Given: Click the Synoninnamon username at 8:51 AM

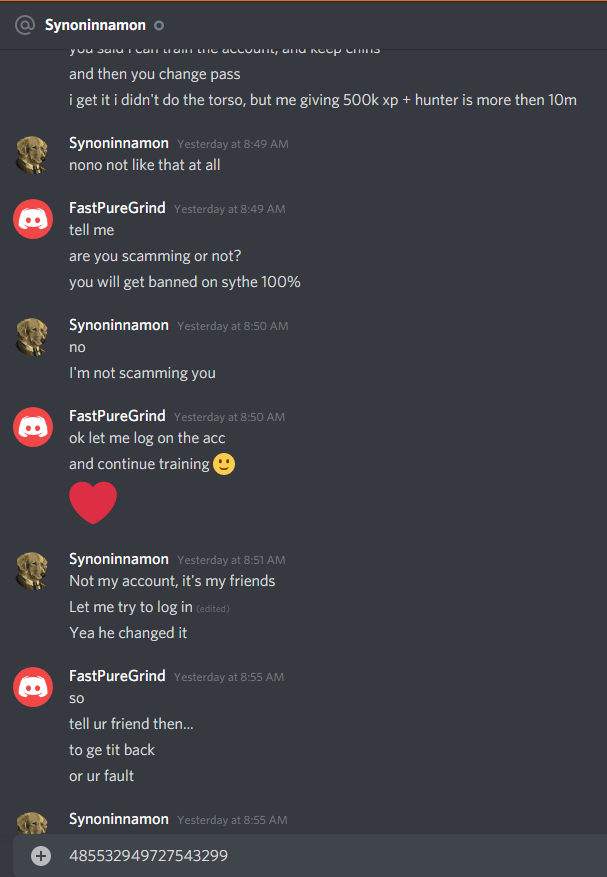Looking at the screenshot, I should pyautogui.click(x=119, y=559).
